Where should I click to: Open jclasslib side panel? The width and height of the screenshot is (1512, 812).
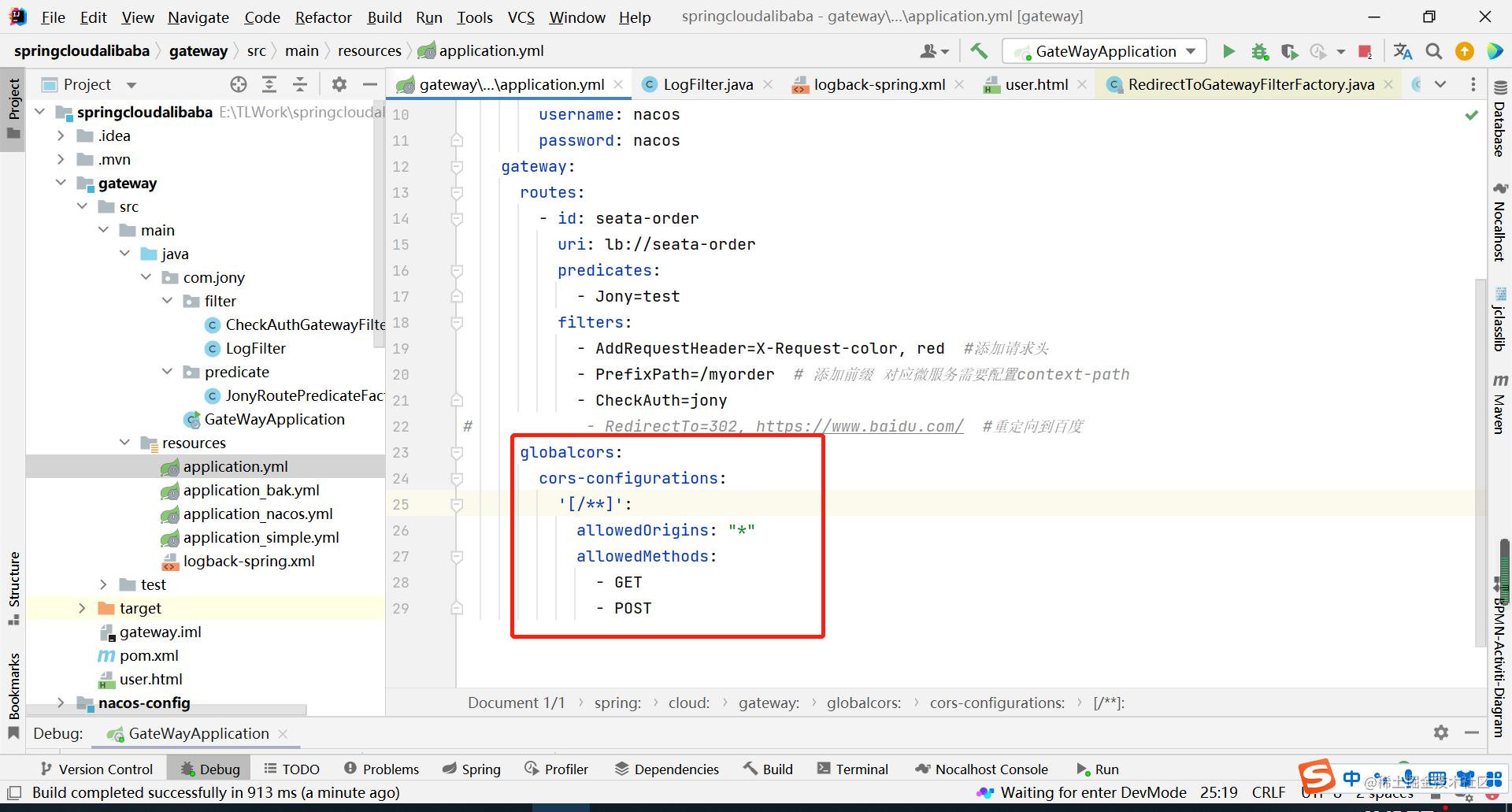click(x=1500, y=320)
